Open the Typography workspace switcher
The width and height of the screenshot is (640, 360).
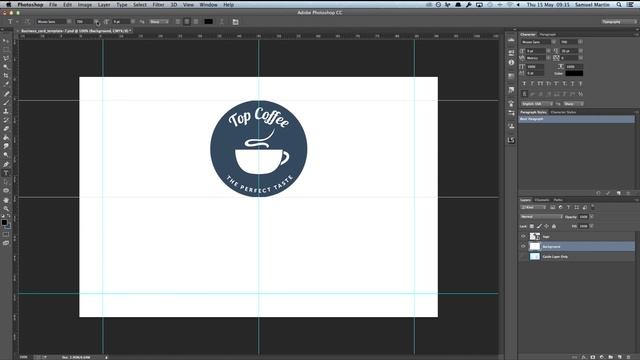click(x=618, y=22)
